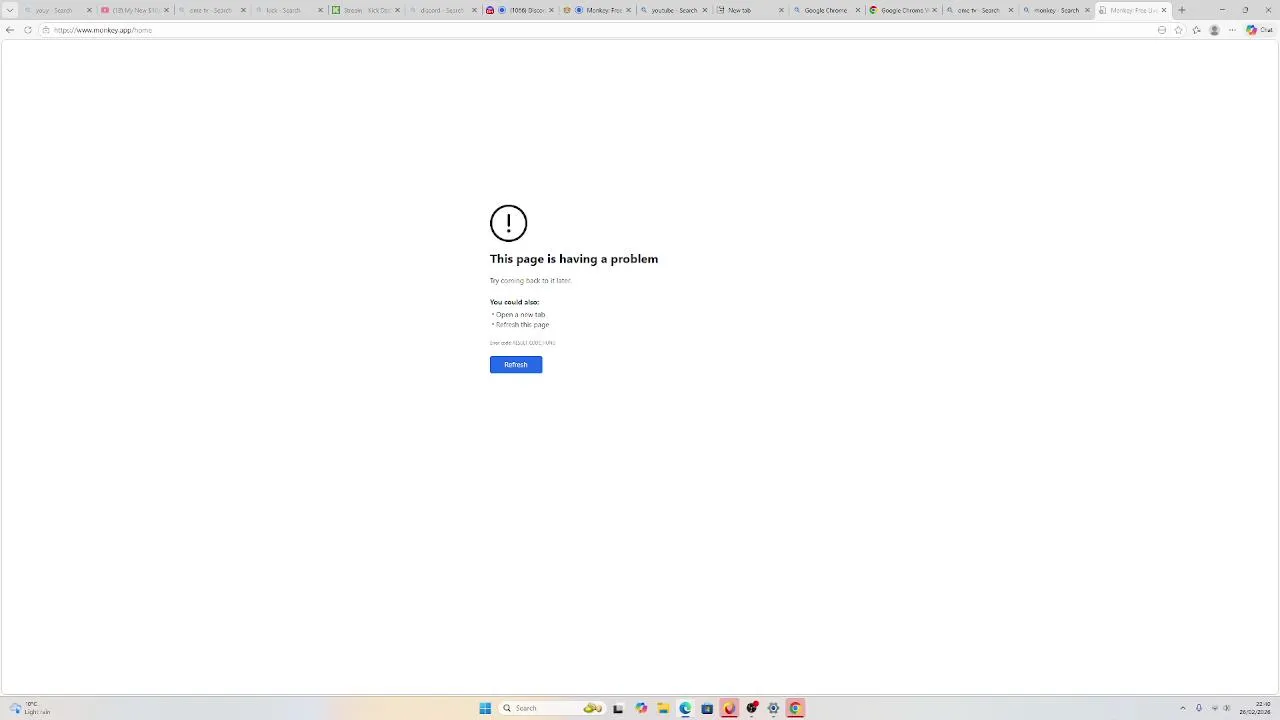The height and width of the screenshot is (720, 1280).
Task: Close the 'New tab' tab
Action: [781, 10]
